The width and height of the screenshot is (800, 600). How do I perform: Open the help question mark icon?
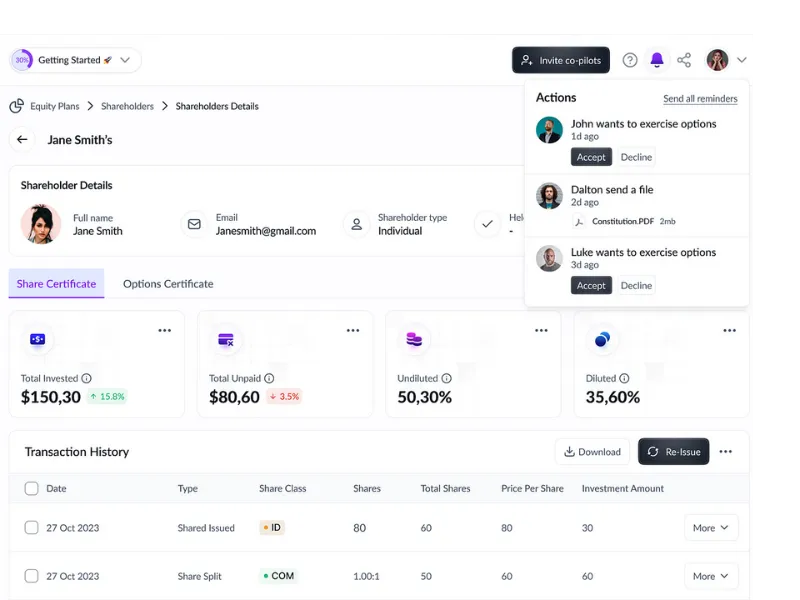[630, 60]
